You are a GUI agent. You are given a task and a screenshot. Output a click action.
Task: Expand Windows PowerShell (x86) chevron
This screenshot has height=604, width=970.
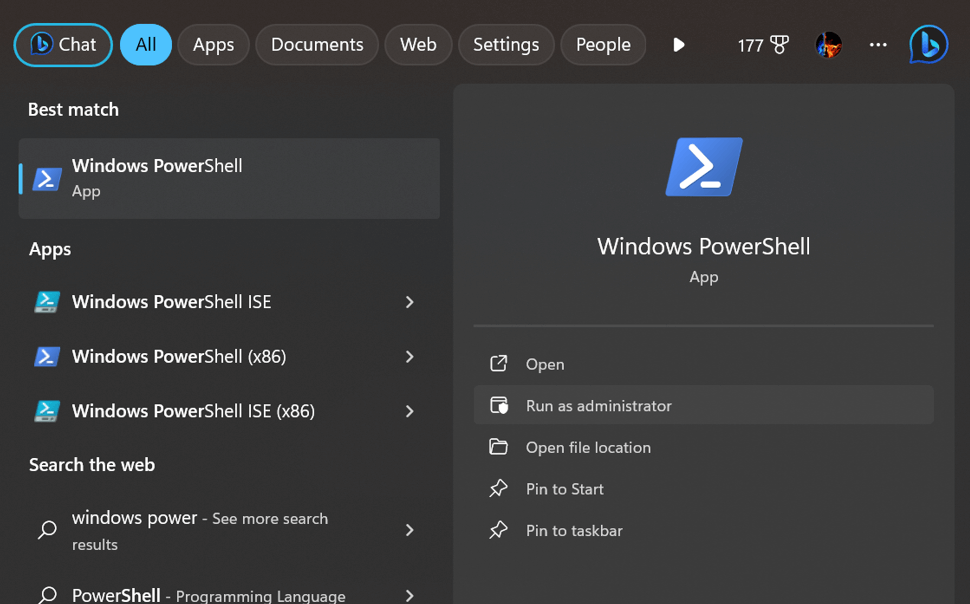[410, 356]
